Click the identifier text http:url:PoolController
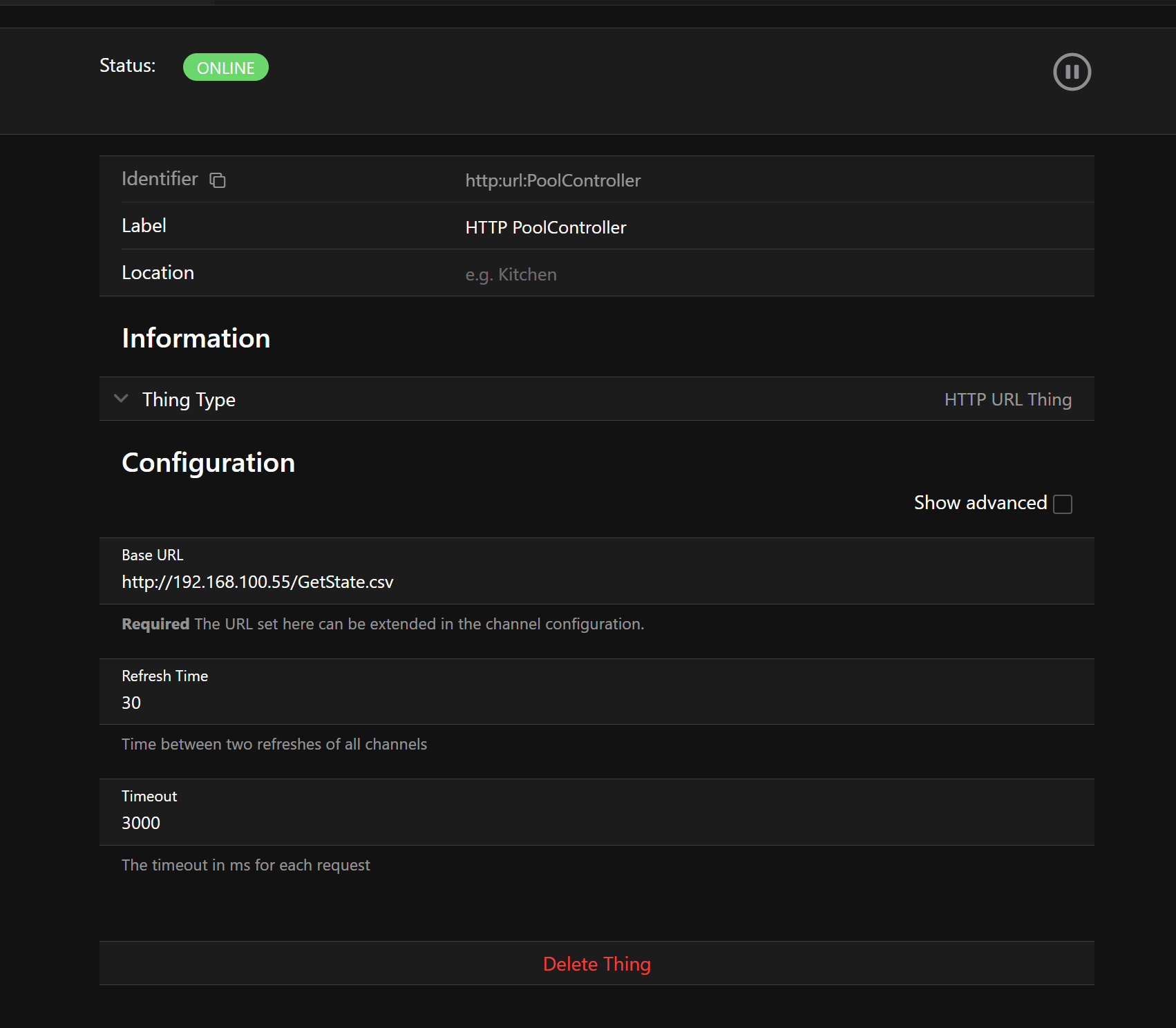Screen dimensions: 1176x1028 (553, 180)
